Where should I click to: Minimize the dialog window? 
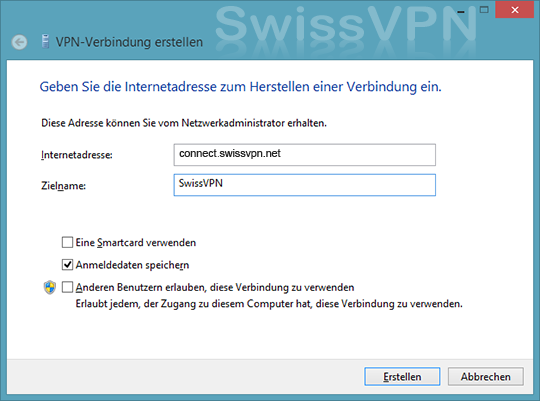coord(461,11)
